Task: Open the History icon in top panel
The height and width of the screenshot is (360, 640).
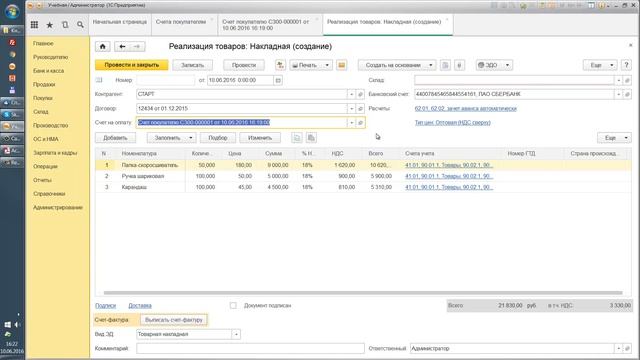Action: [65, 25]
